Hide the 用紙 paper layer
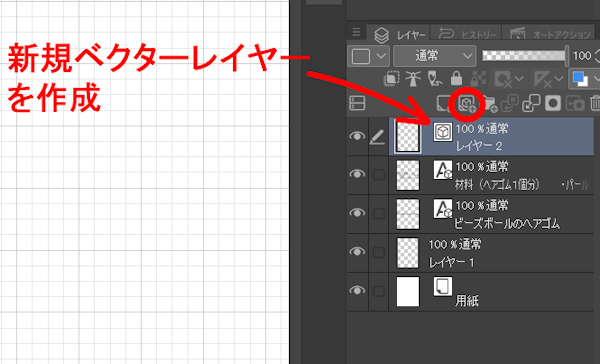This screenshot has height=364, width=600. click(357, 291)
